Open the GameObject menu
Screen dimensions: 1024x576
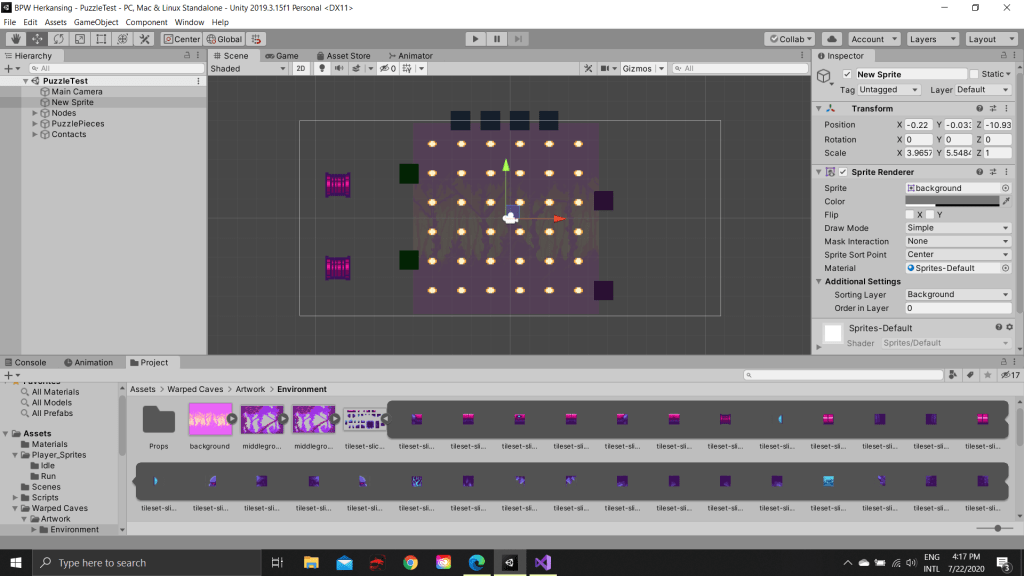point(96,22)
